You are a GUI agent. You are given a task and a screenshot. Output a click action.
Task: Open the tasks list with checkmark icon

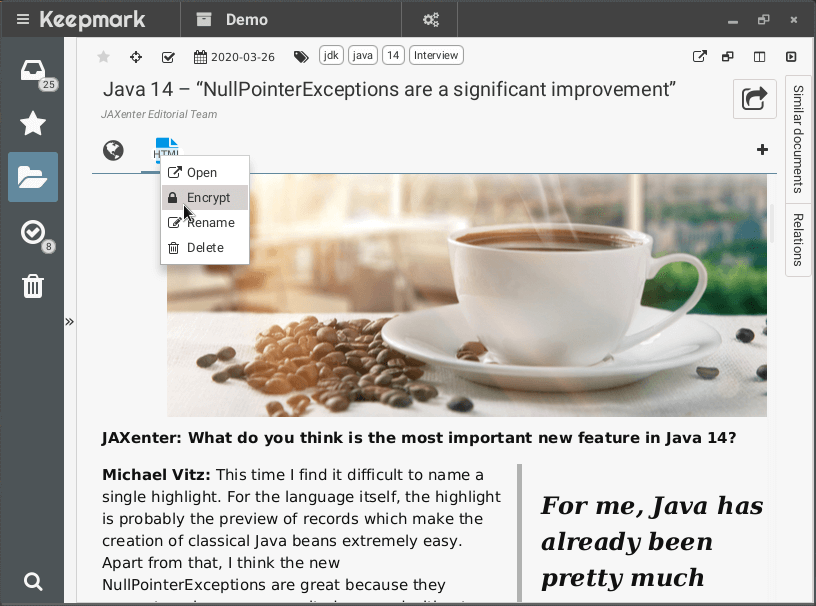(x=33, y=233)
